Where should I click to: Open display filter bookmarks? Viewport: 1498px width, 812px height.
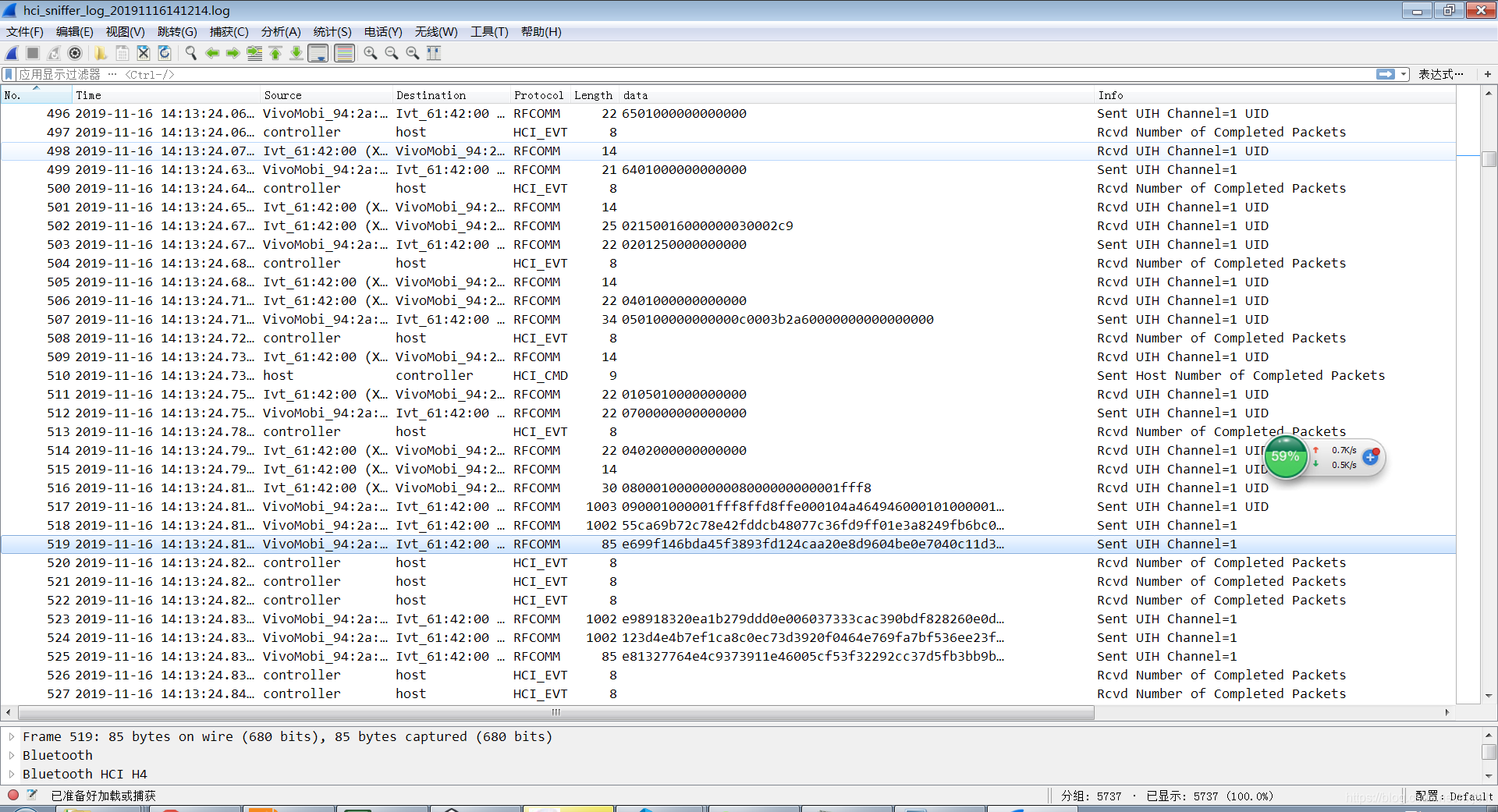click(x=9, y=74)
